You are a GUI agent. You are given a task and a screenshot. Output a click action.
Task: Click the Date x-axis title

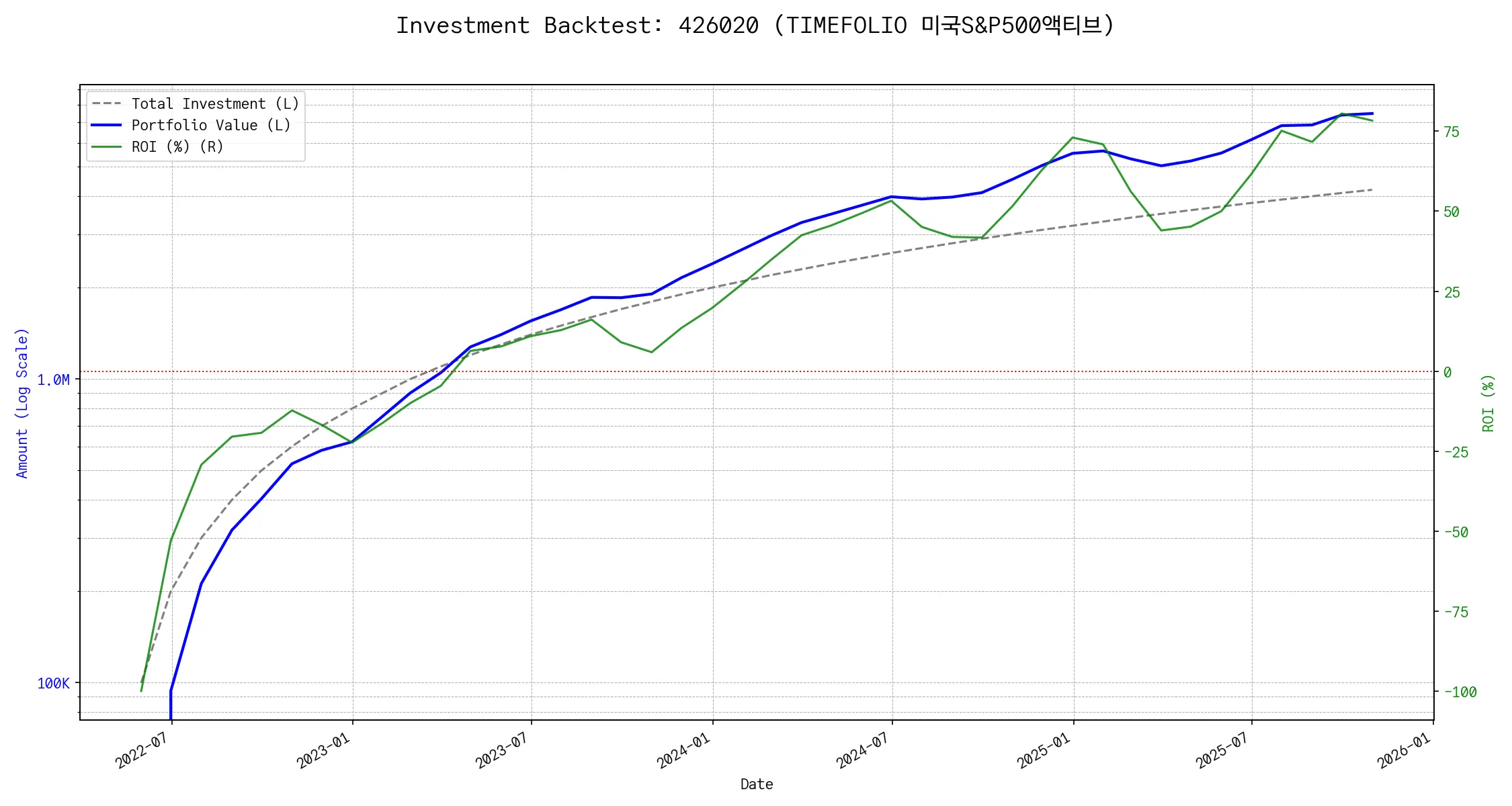click(x=757, y=785)
